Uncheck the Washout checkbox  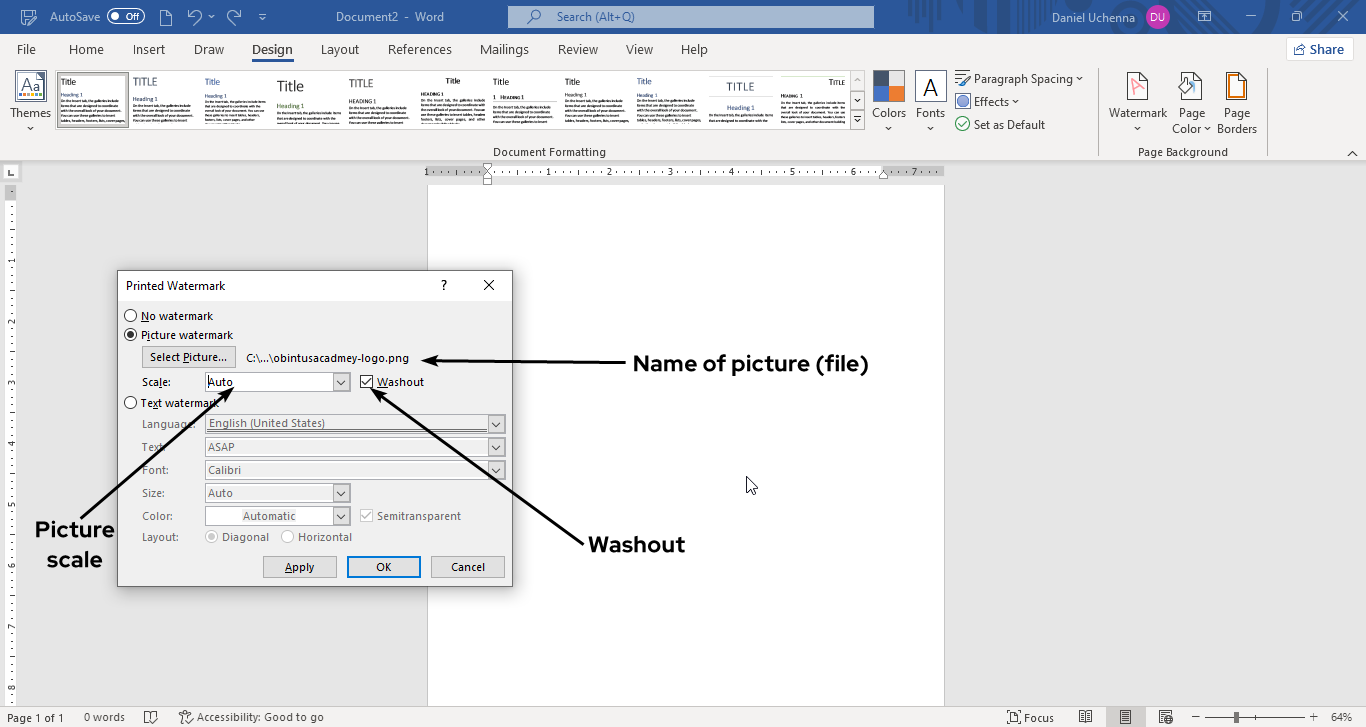[x=366, y=382]
